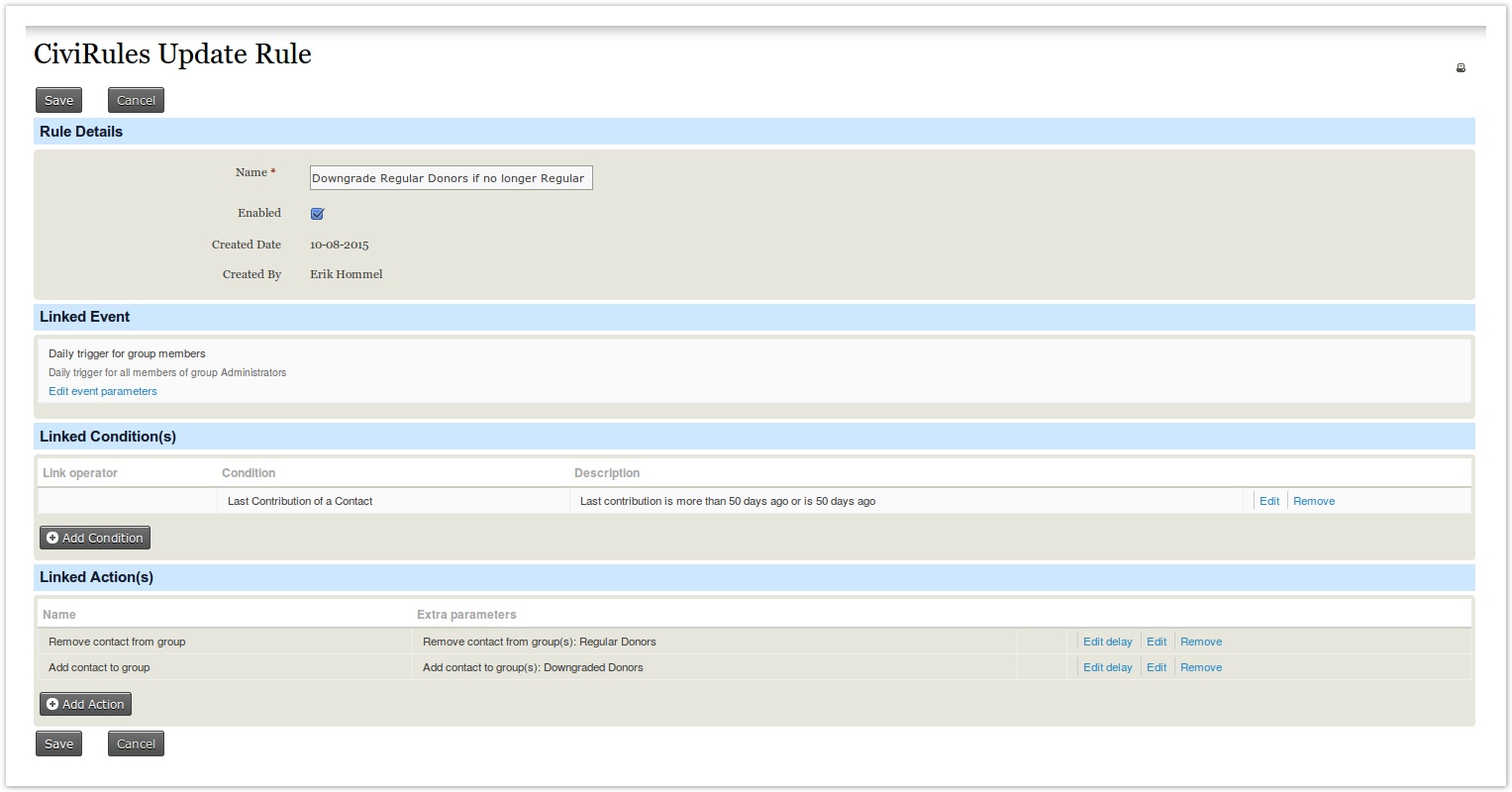Click the printer icon at top right
1512x792 pixels.
point(1461,68)
